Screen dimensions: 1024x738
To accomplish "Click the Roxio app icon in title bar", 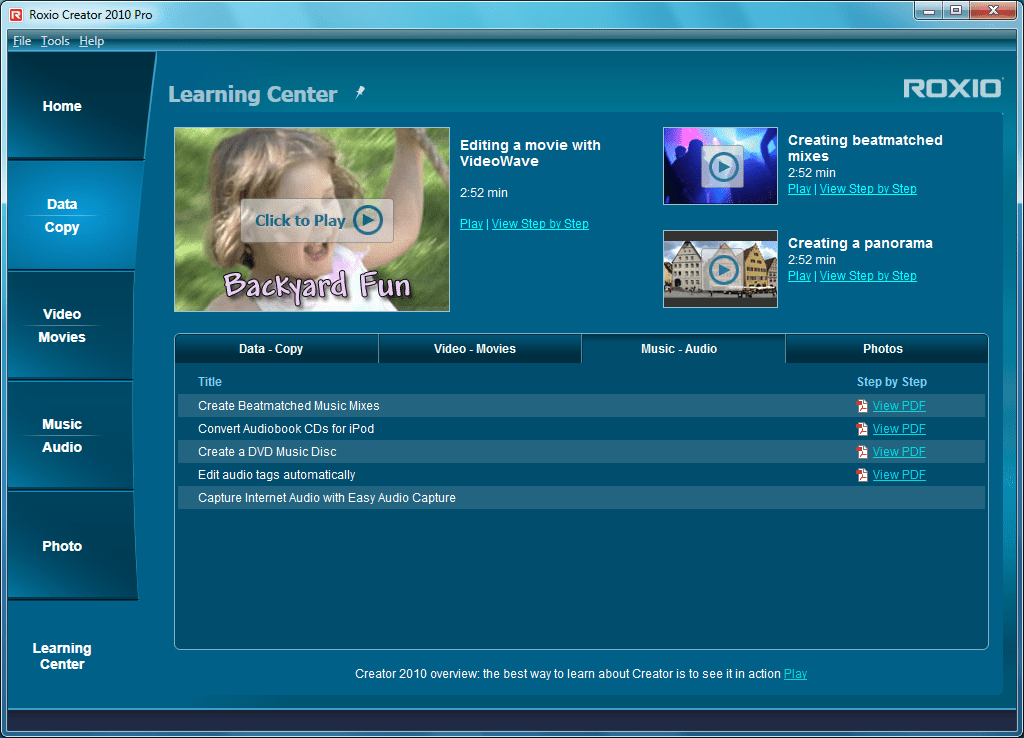I will pyautogui.click(x=16, y=14).
